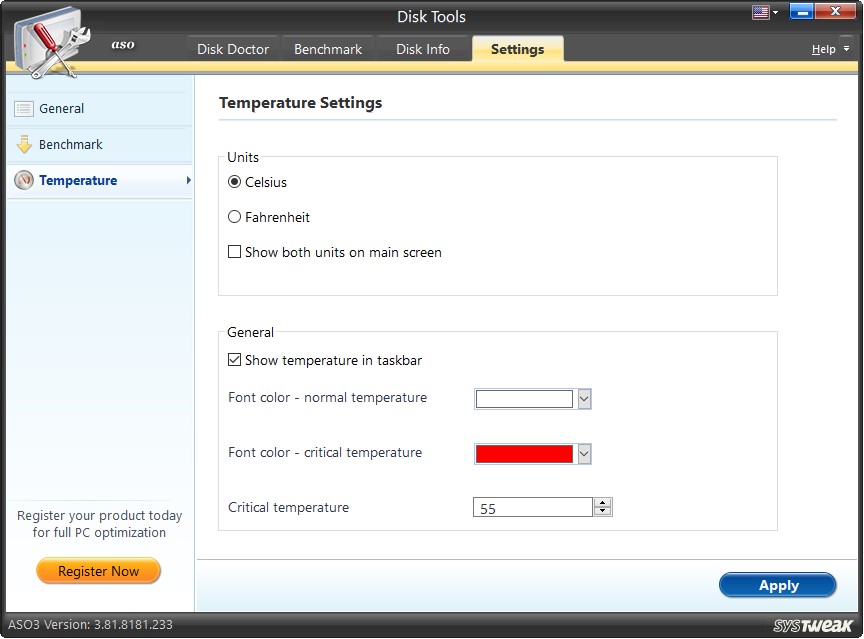Click the screwdriver and wrench logo top-left
This screenshot has width=864, height=639.
[x=55, y=40]
